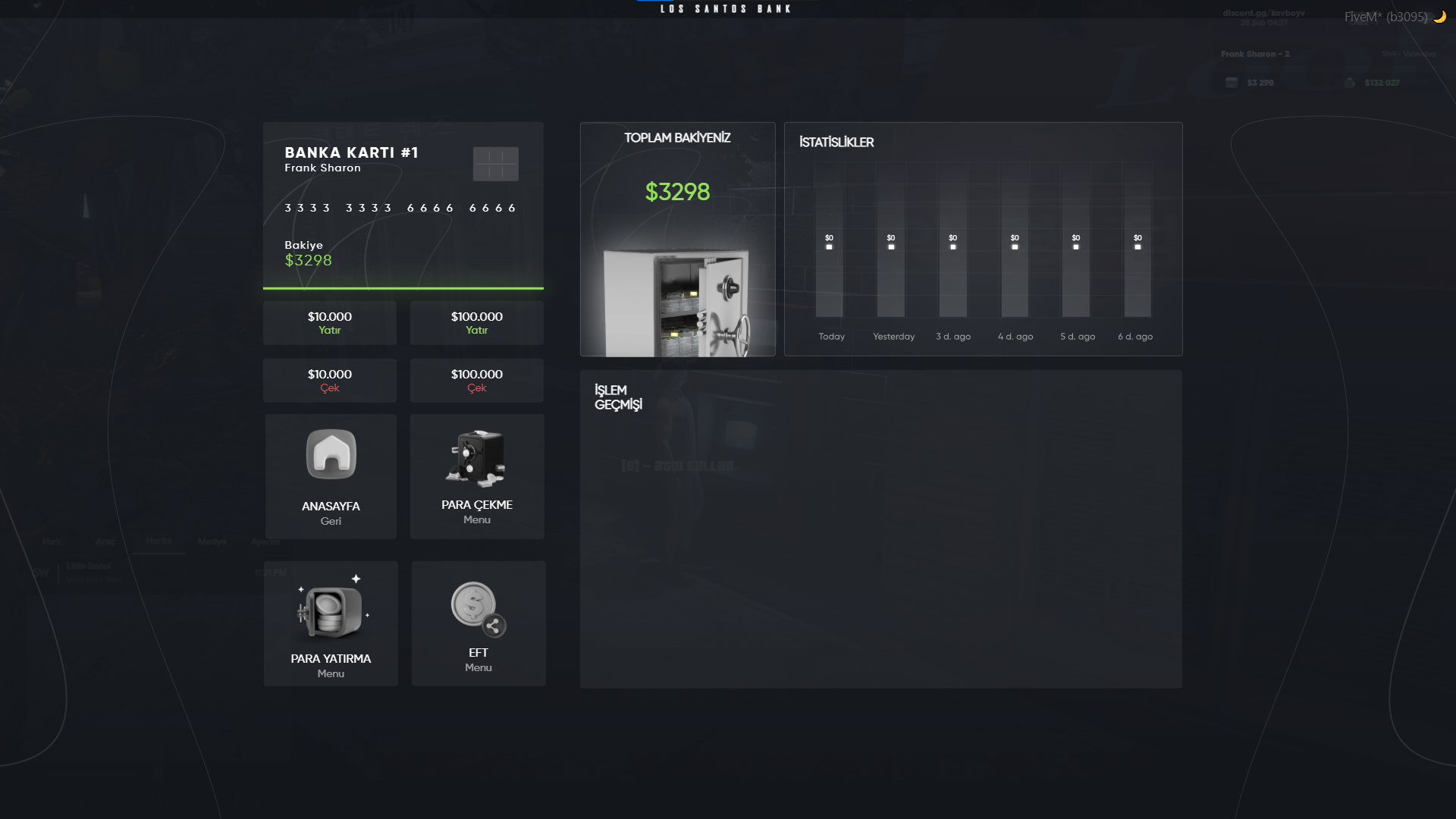Screen dimensions: 1456x819
Task: Select the 5 d. ago statistics bar
Action: [x=1076, y=240]
